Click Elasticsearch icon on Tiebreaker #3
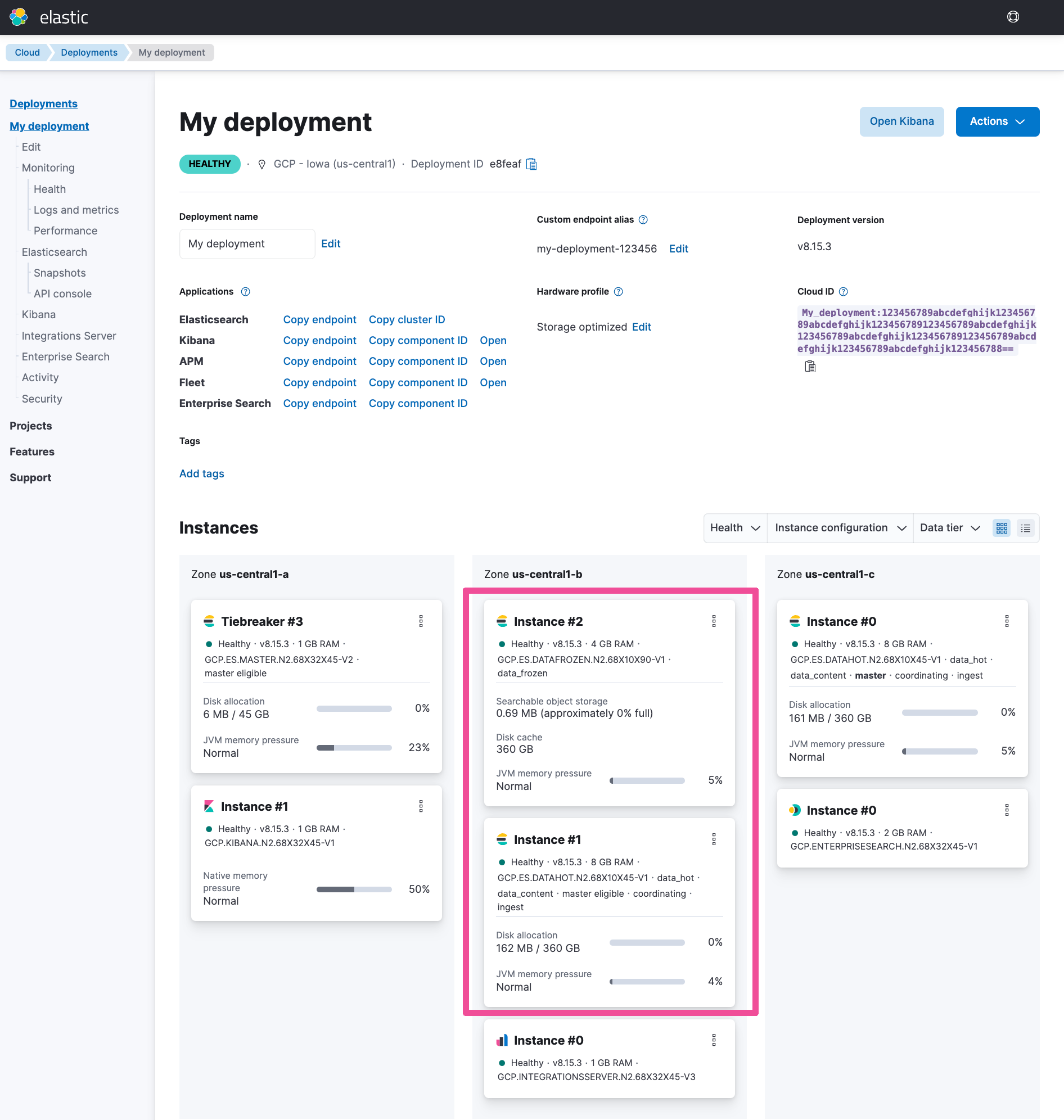Image resolution: width=1064 pixels, height=1120 pixels. pyautogui.click(x=209, y=621)
